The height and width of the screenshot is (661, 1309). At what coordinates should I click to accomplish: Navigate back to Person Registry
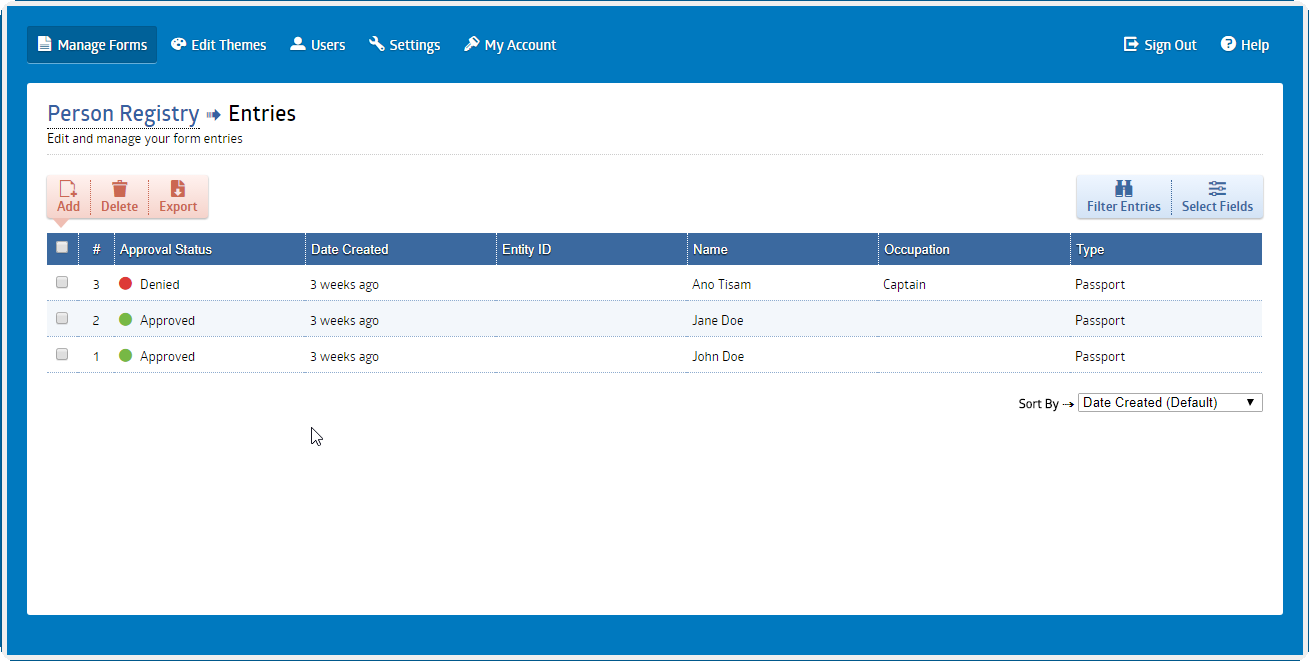[x=123, y=113]
